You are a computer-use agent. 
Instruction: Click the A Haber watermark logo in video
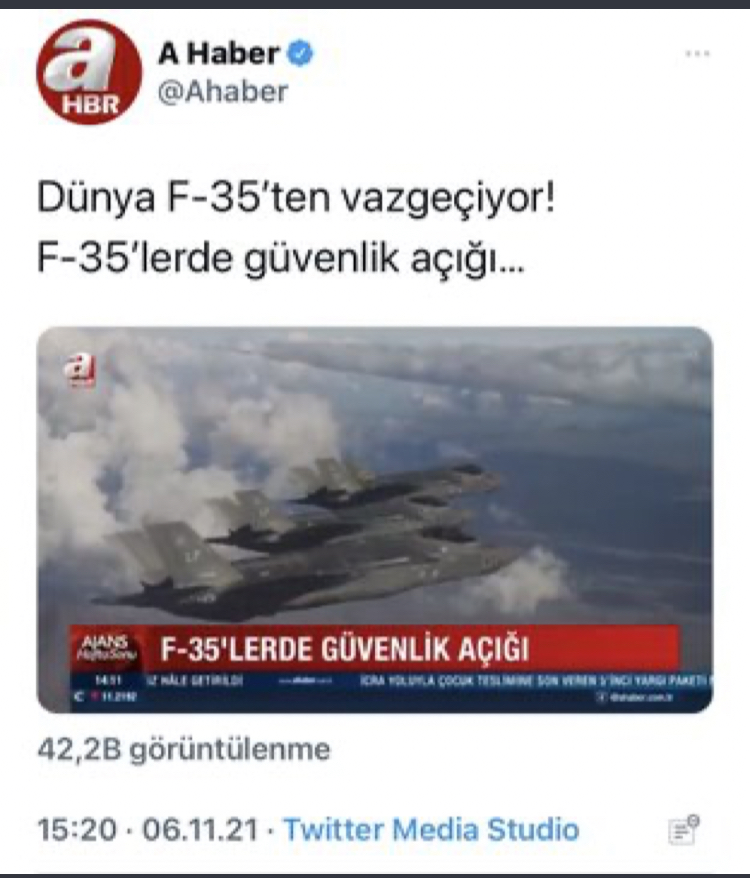coord(79,371)
